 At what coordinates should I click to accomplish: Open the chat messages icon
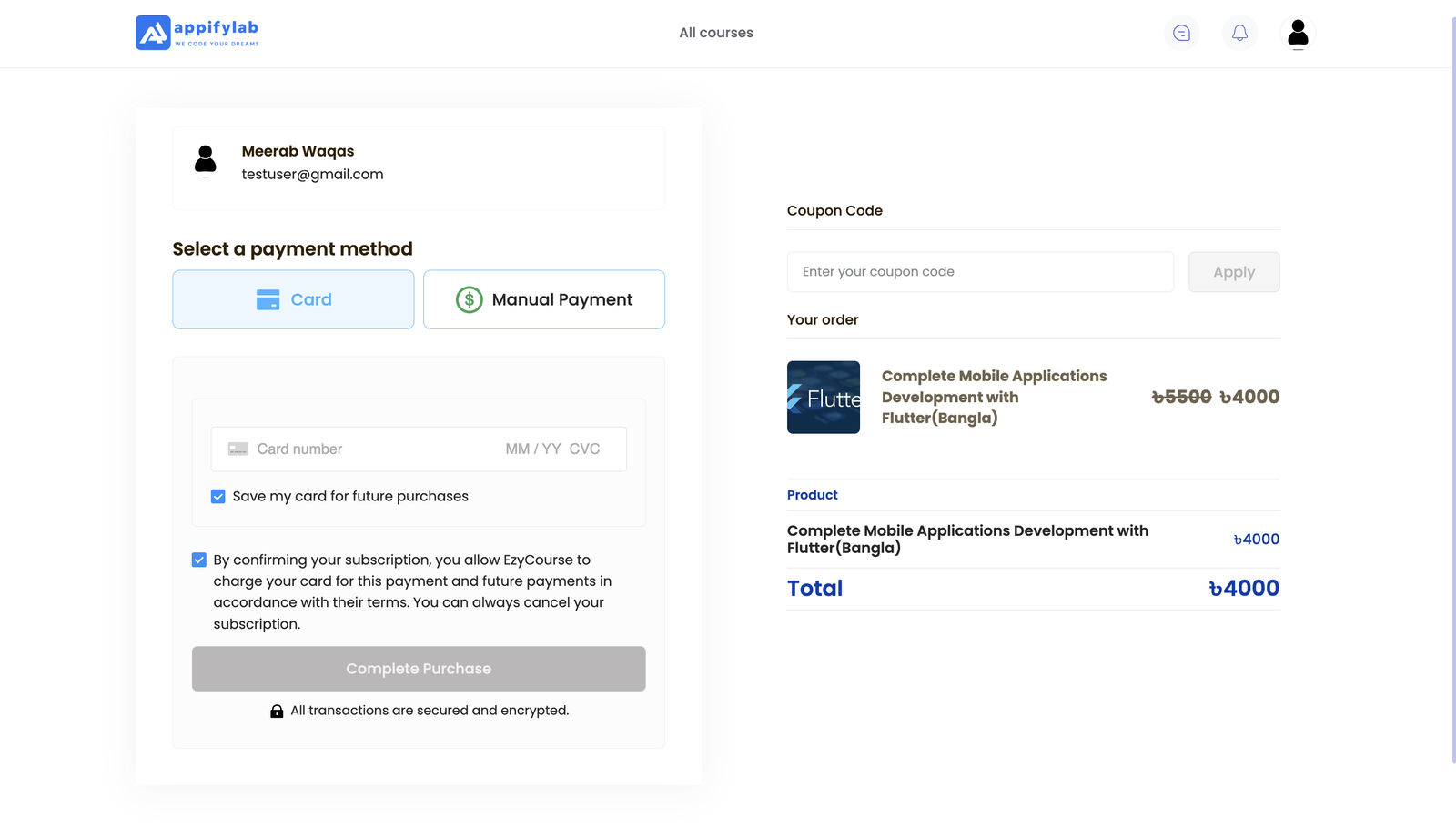[x=1181, y=33]
